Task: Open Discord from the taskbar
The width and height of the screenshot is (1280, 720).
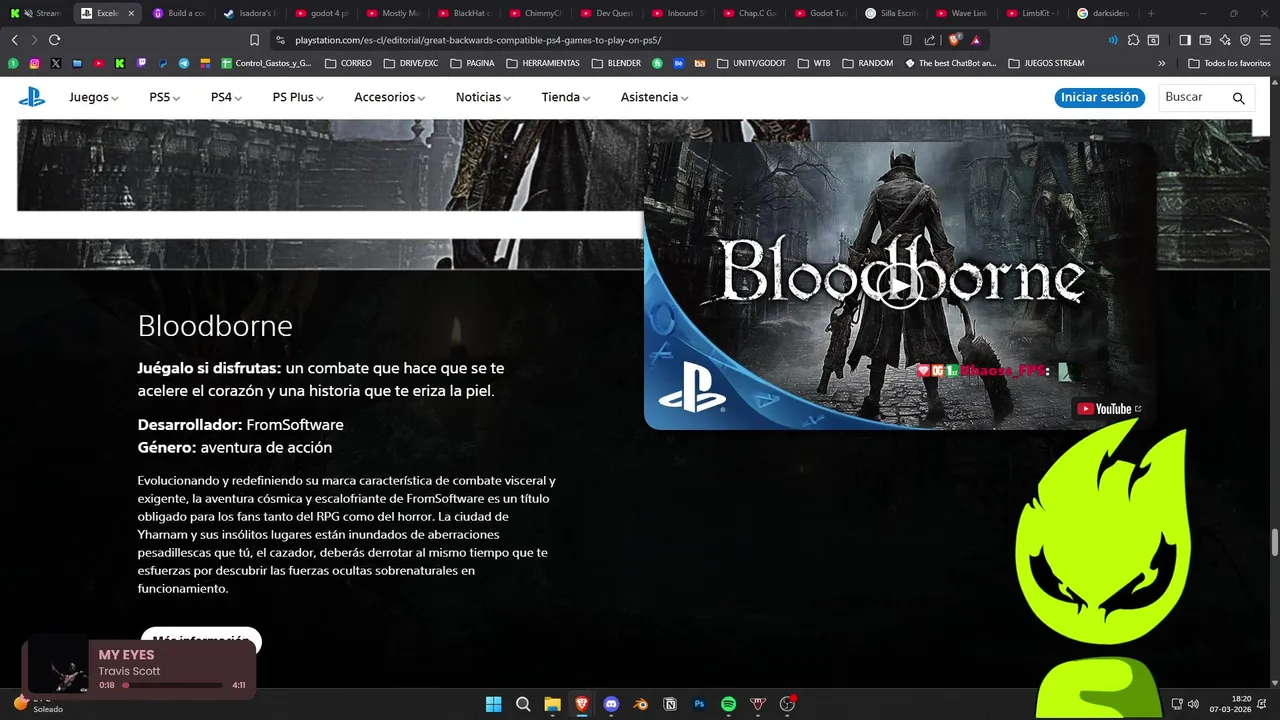Action: point(611,704)
